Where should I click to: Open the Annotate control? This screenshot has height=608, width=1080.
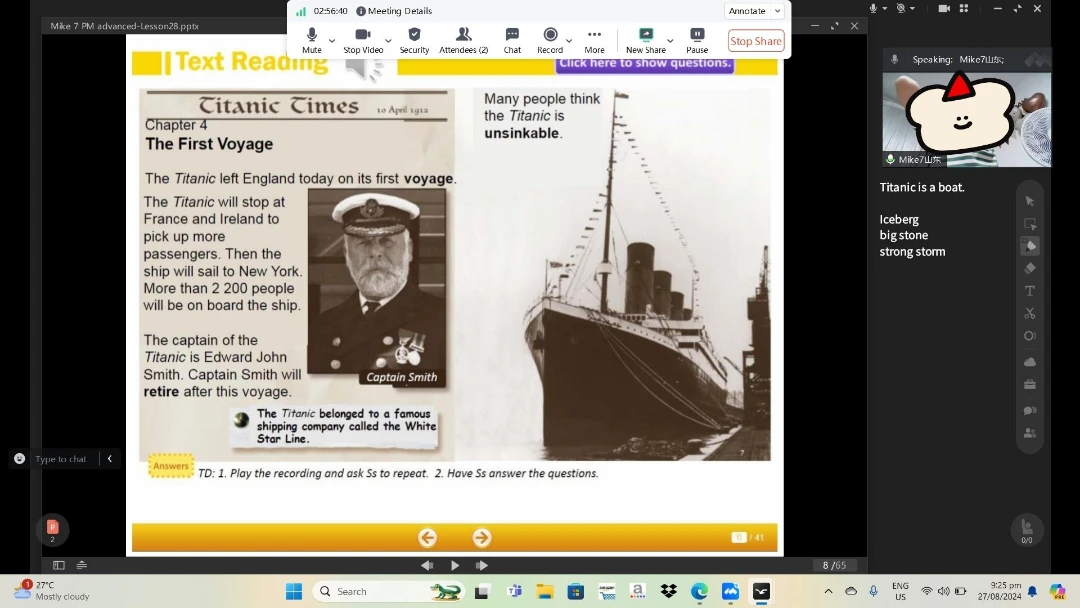click(x=747, y=11)
